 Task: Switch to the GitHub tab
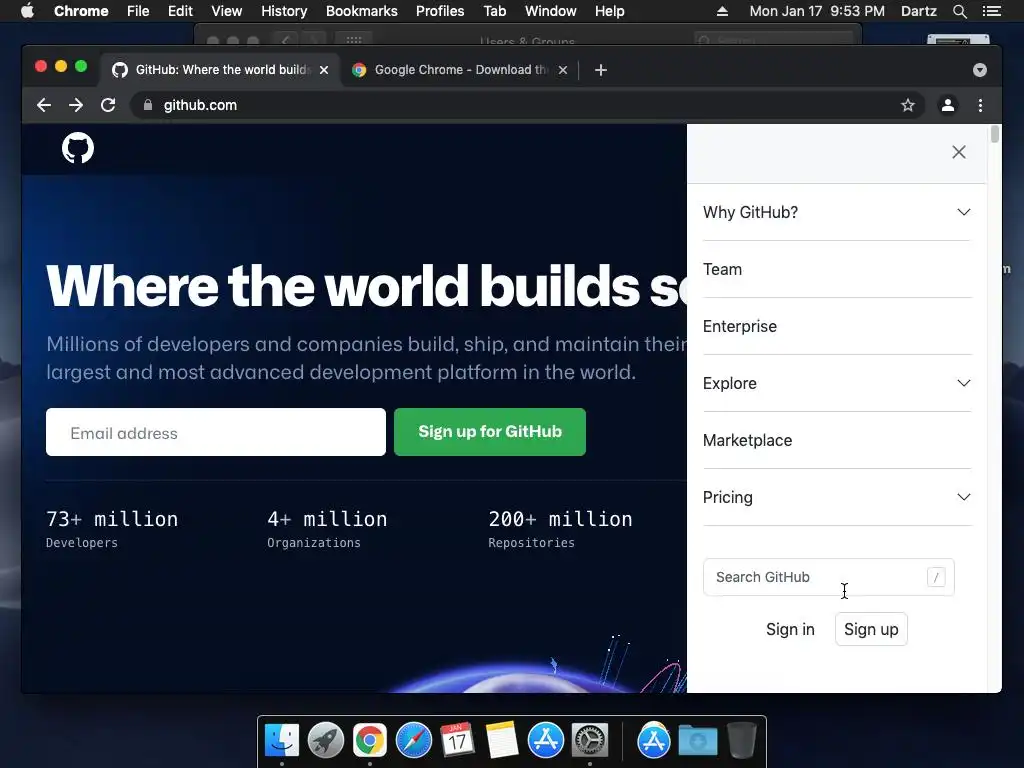(219, 70)
